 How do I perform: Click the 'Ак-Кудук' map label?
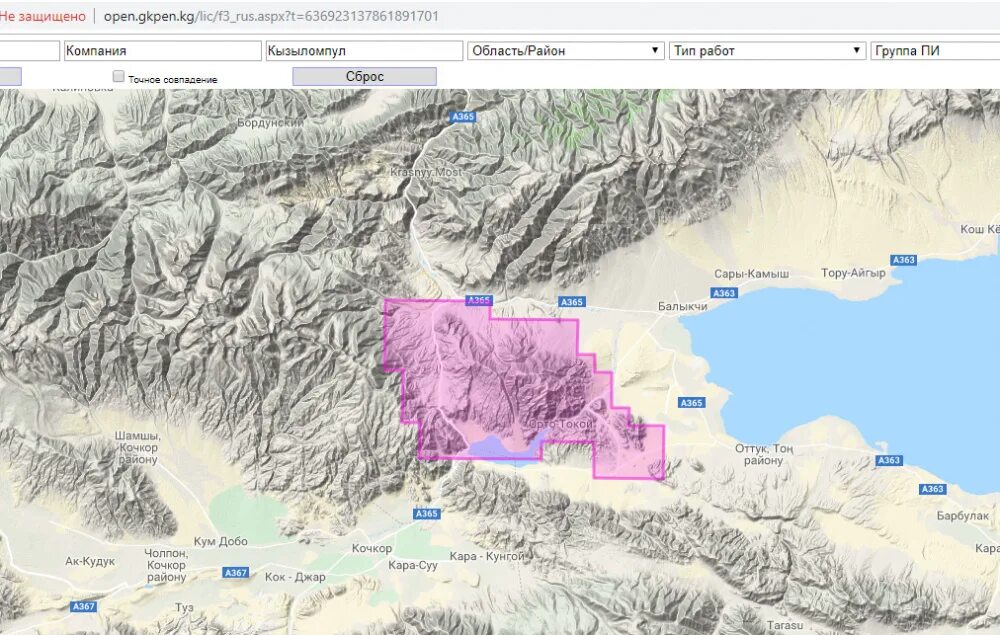[x=90, y=561]
